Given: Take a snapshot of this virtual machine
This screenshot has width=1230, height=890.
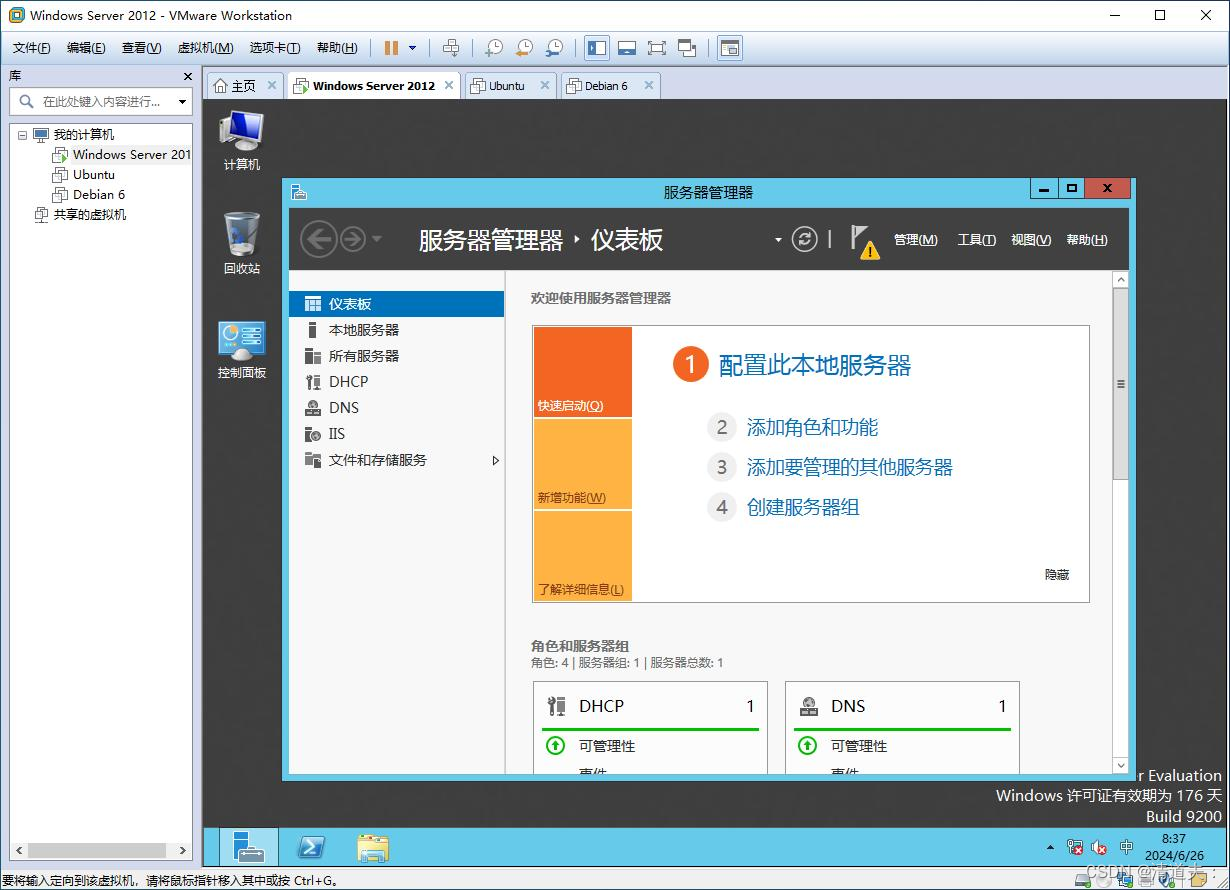Looking at the screenshot, I should pos(494,48).
